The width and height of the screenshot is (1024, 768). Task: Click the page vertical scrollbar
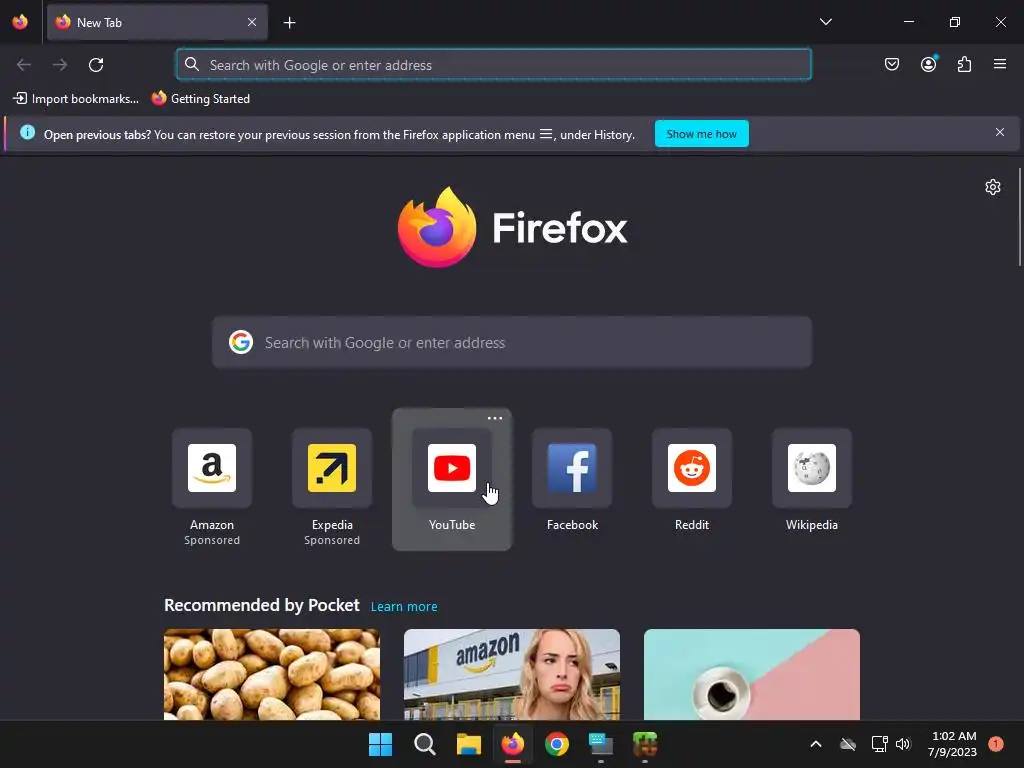coord(1019,217)
